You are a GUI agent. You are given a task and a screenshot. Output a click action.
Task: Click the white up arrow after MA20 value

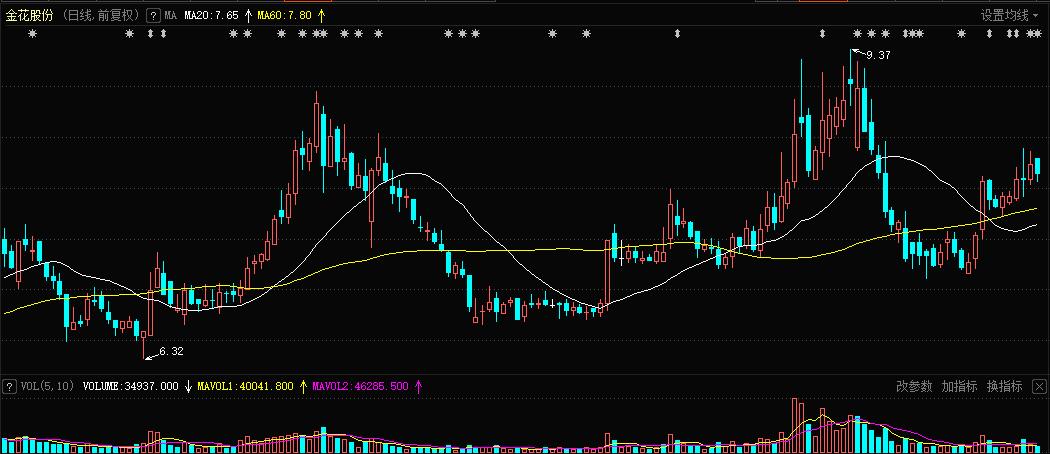click(248, 15)
